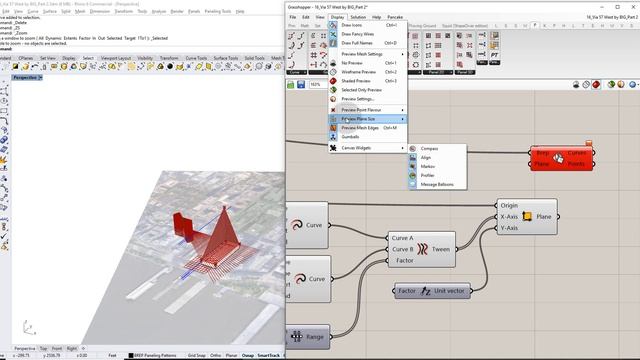Expand Preview Plane Size submenu
This screenshot has height=360, width=640.
tap(368, 119)
